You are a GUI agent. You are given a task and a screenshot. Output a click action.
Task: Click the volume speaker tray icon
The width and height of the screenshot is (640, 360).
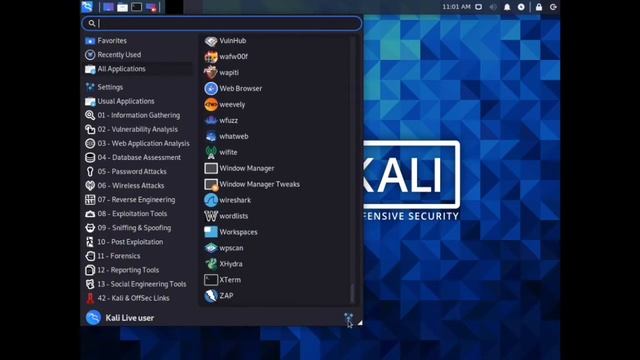[x=493, y=7]
